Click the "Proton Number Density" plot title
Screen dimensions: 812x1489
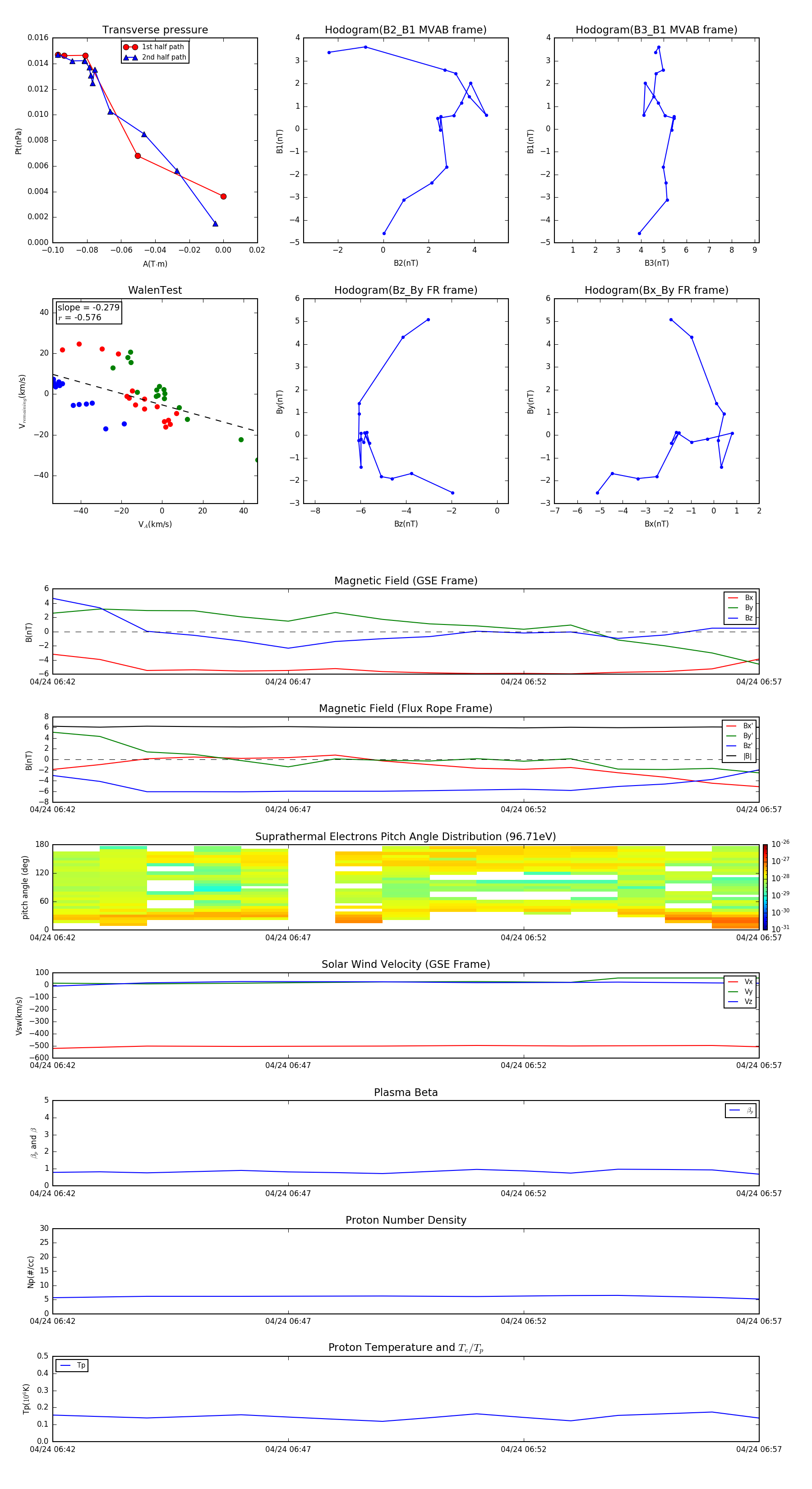click(406, 1220)
